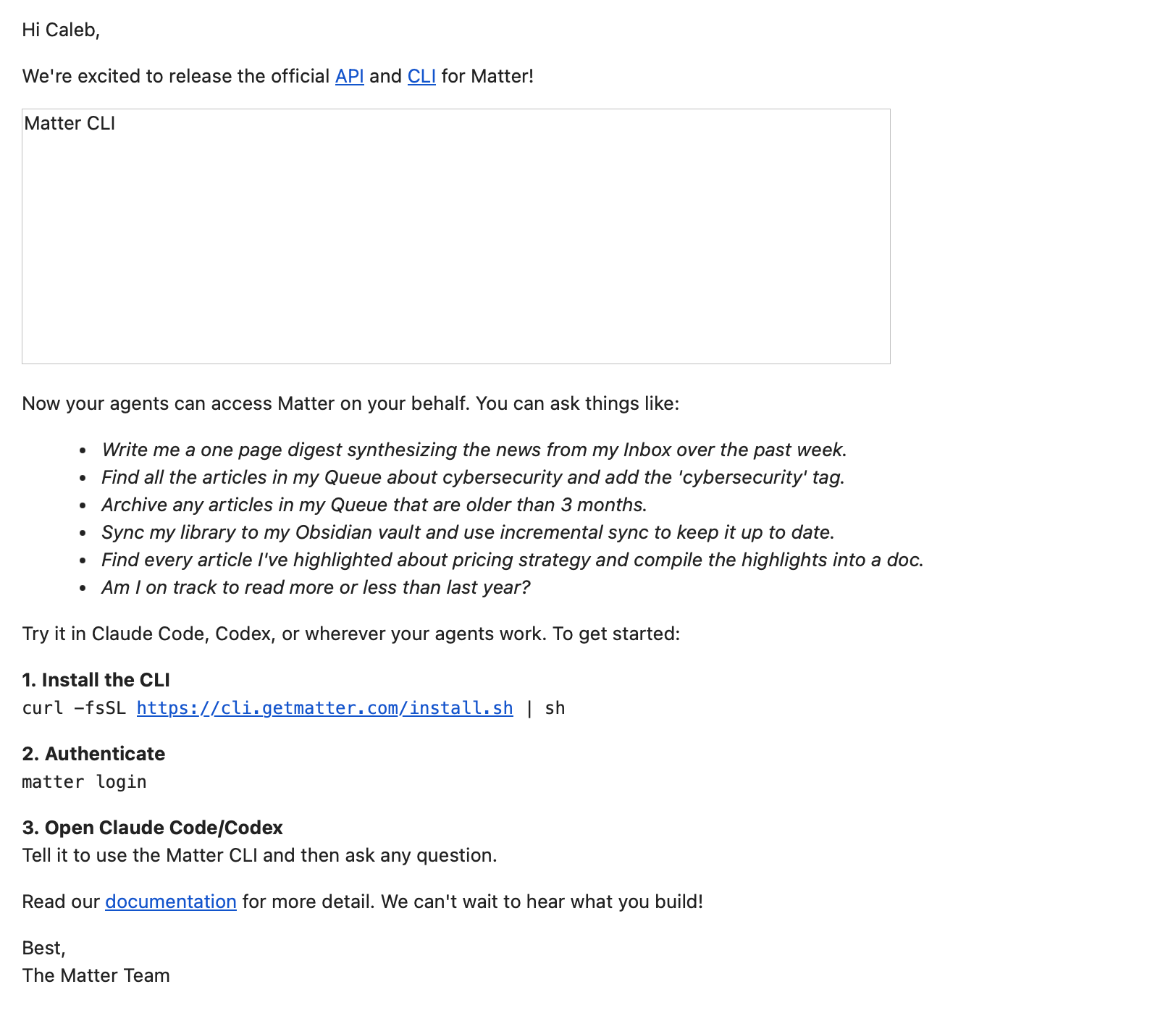Click the archive older articles bullet item

coord(374,505)
